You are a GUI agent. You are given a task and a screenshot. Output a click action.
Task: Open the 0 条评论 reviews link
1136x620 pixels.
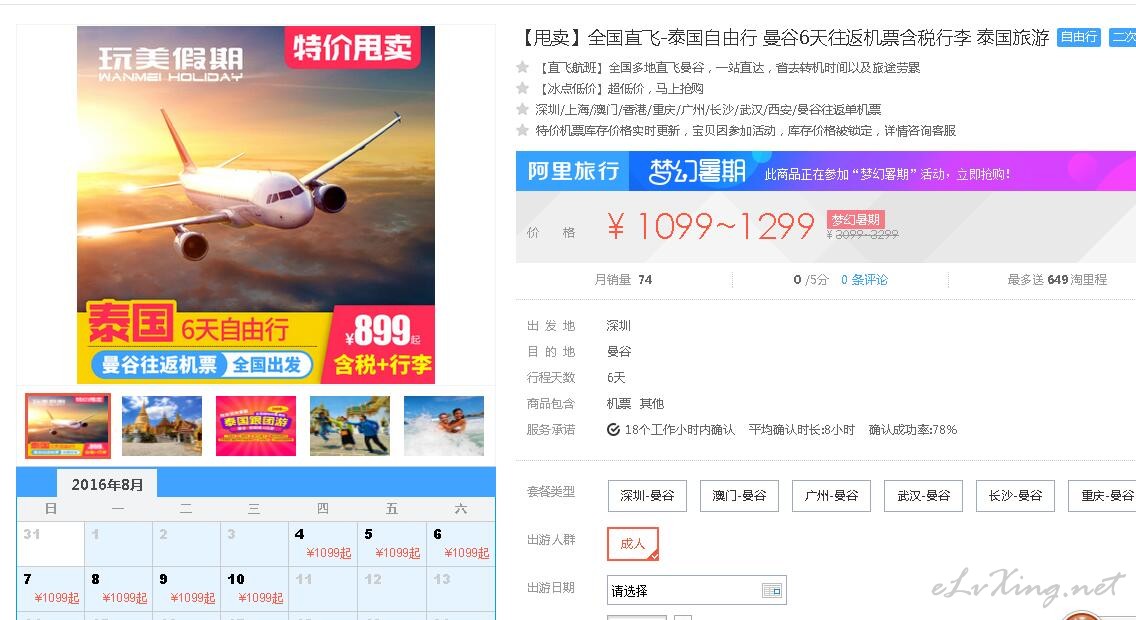pos(864,280)
